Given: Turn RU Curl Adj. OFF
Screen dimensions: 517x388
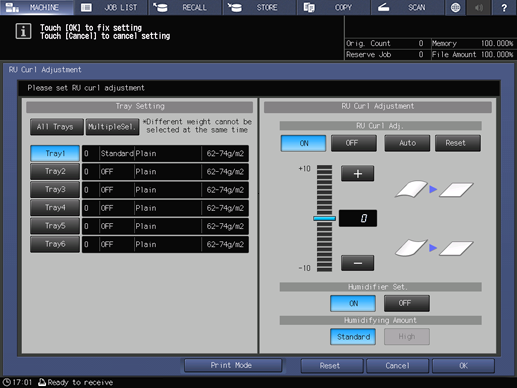Looking at the screenshot, I should (x=354, y=143).
